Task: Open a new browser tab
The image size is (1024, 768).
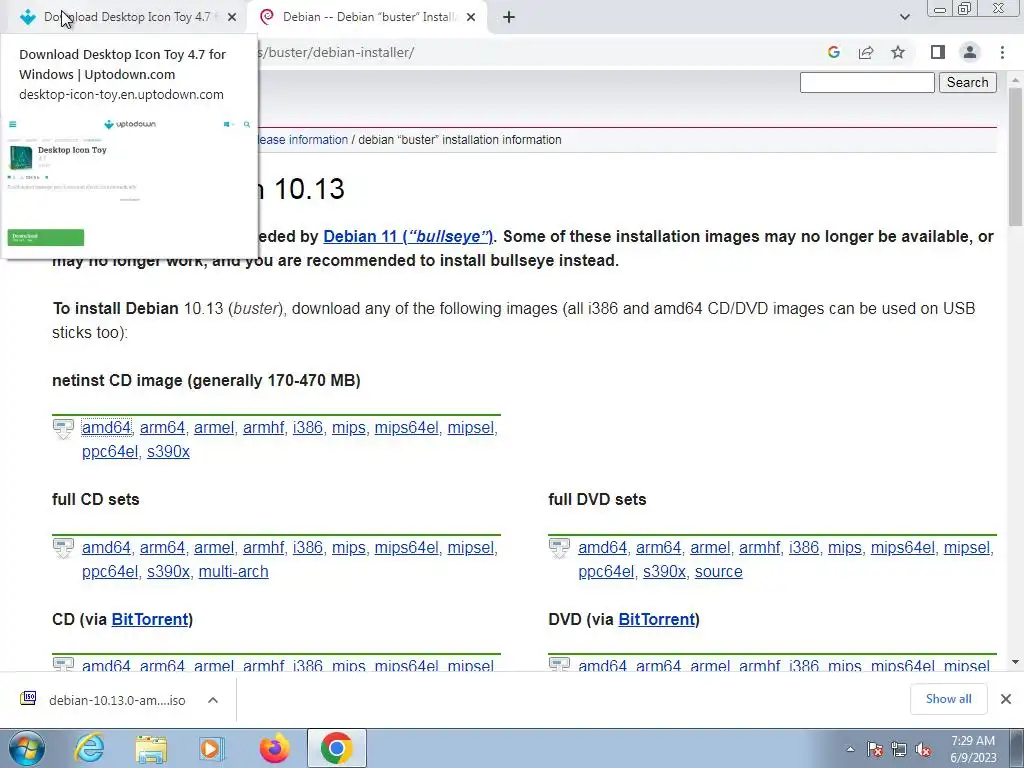Action: tap(509, 18)
